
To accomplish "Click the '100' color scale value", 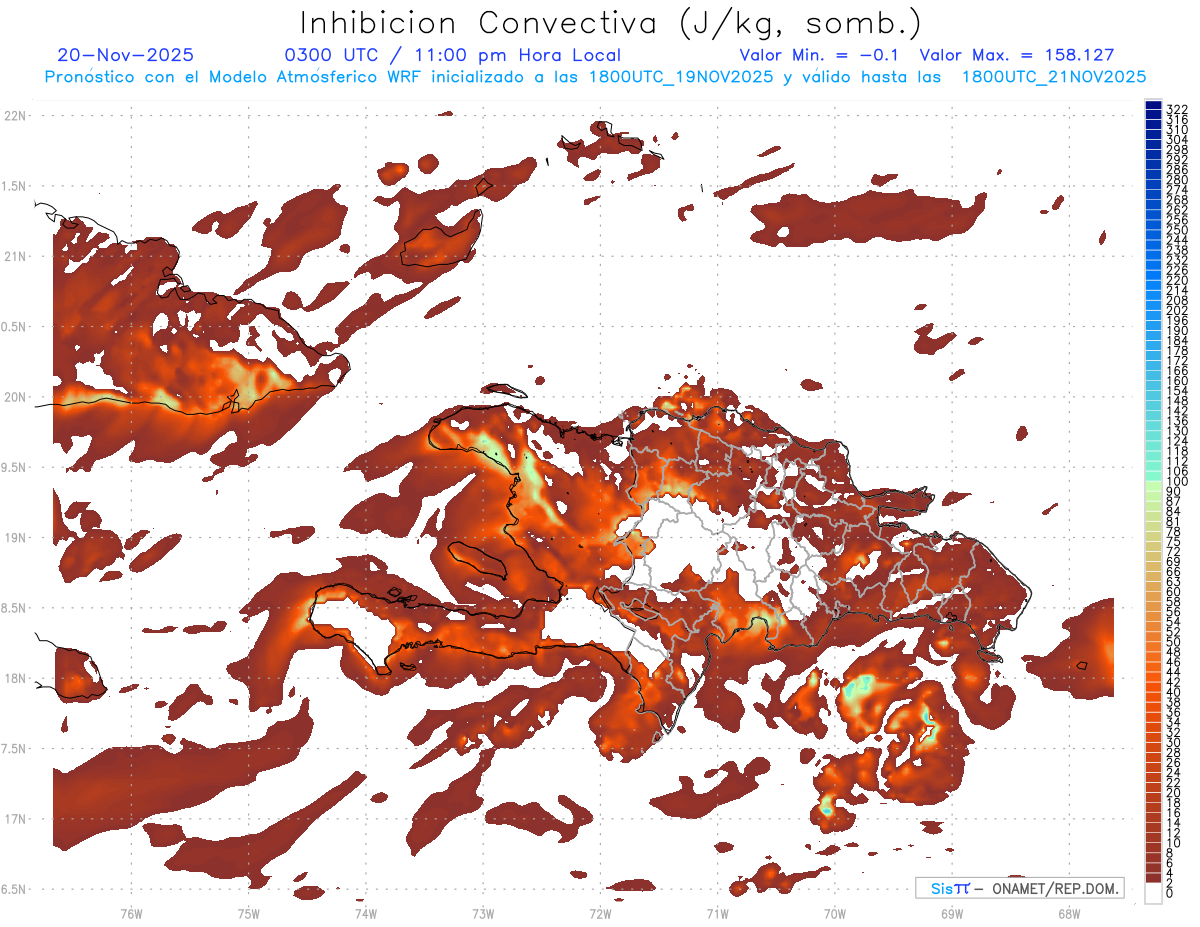I will (1177, 482).
